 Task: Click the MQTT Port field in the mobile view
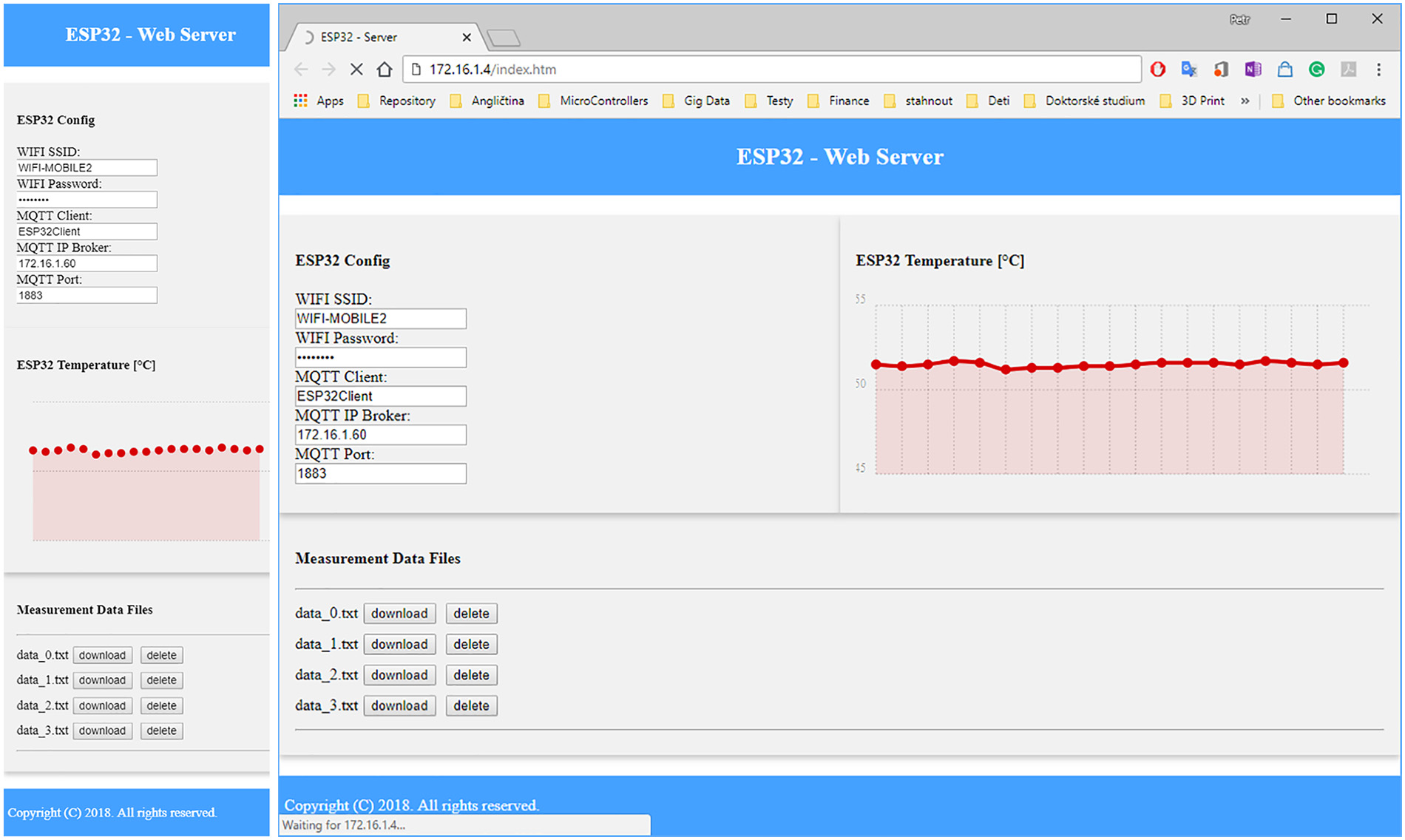point(87,295)
